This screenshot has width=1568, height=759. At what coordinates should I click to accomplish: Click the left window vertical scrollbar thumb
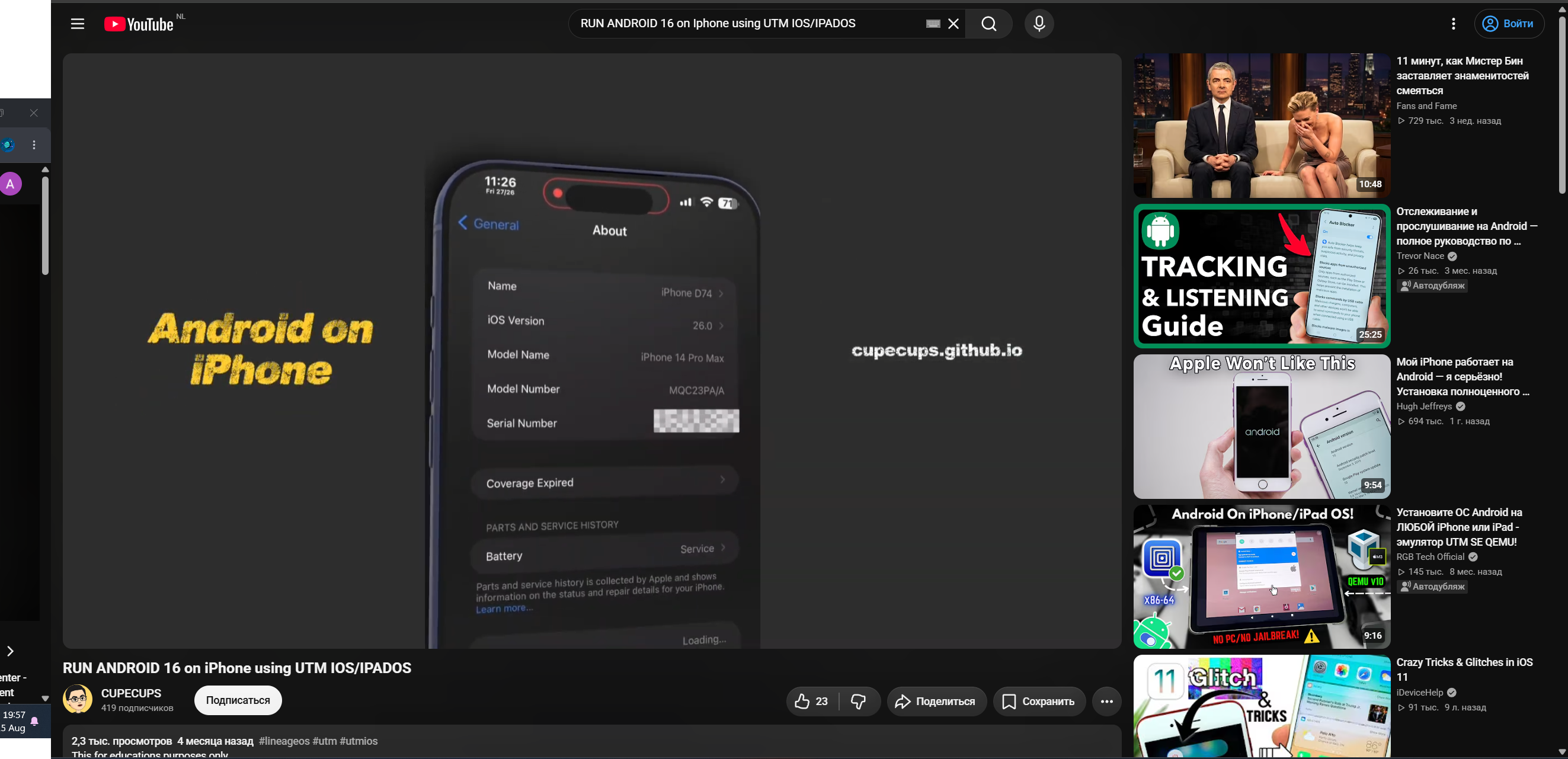coord(45,225)
